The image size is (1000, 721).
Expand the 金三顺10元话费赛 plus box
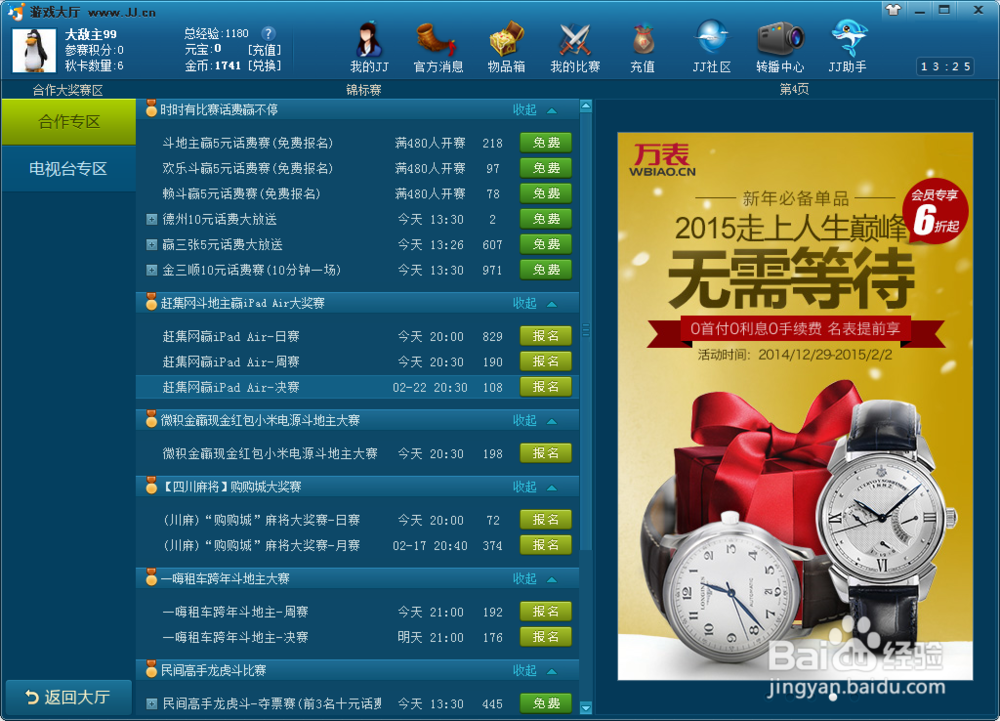[x=152, y=270]
